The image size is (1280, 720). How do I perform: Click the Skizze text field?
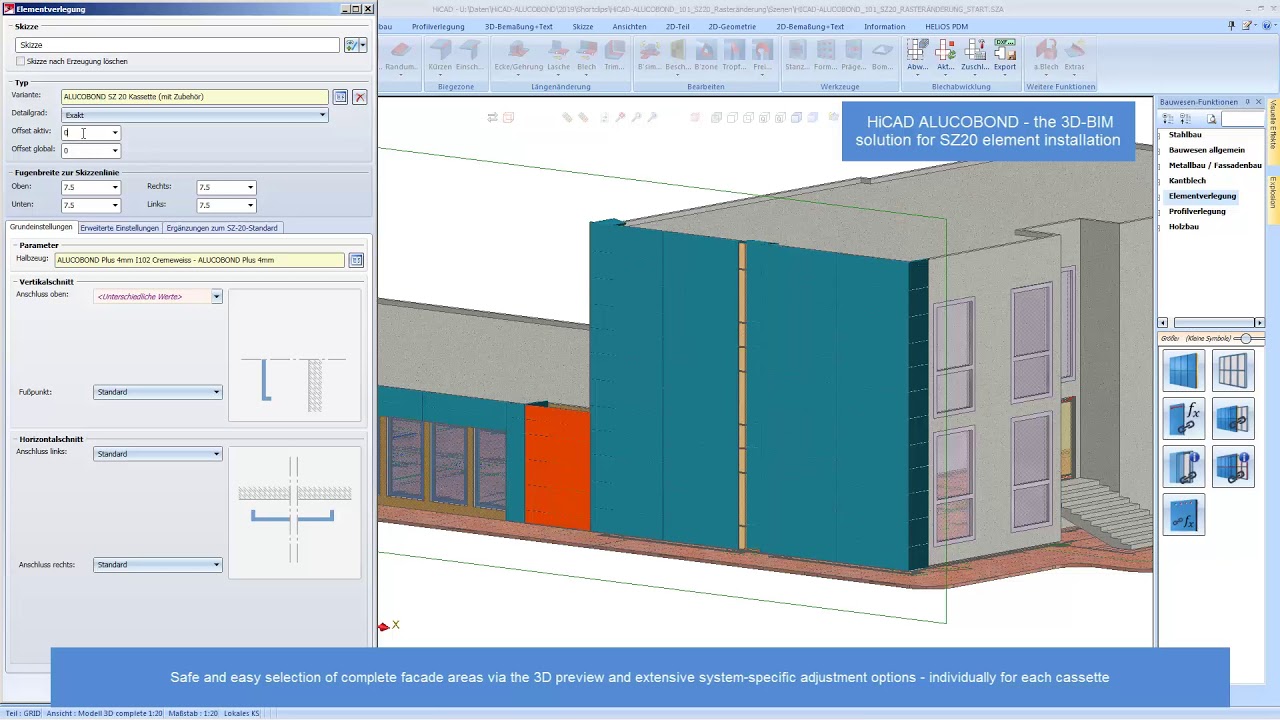click(x=178, y=45)
